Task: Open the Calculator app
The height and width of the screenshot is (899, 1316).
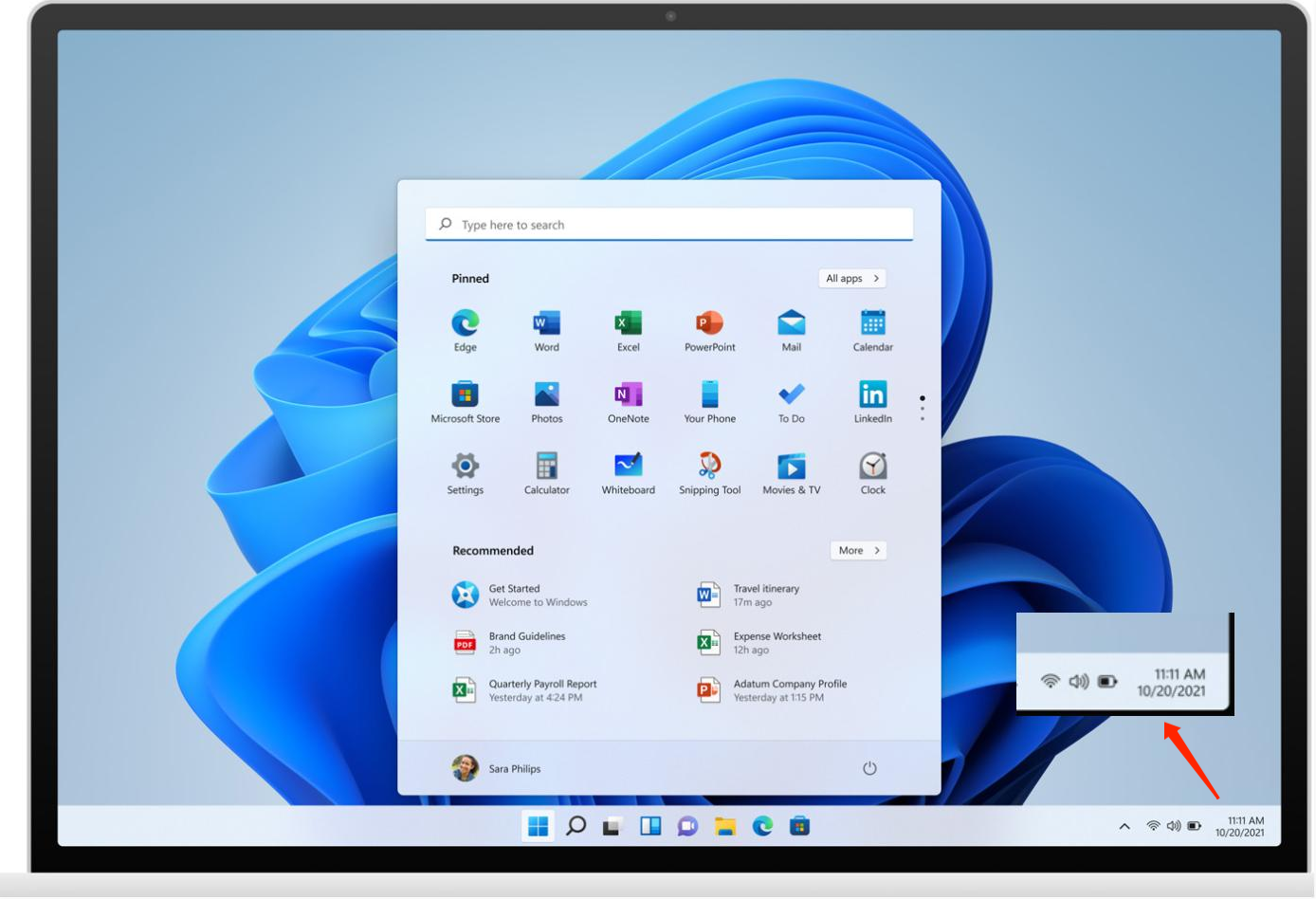Action: point(546,468)
